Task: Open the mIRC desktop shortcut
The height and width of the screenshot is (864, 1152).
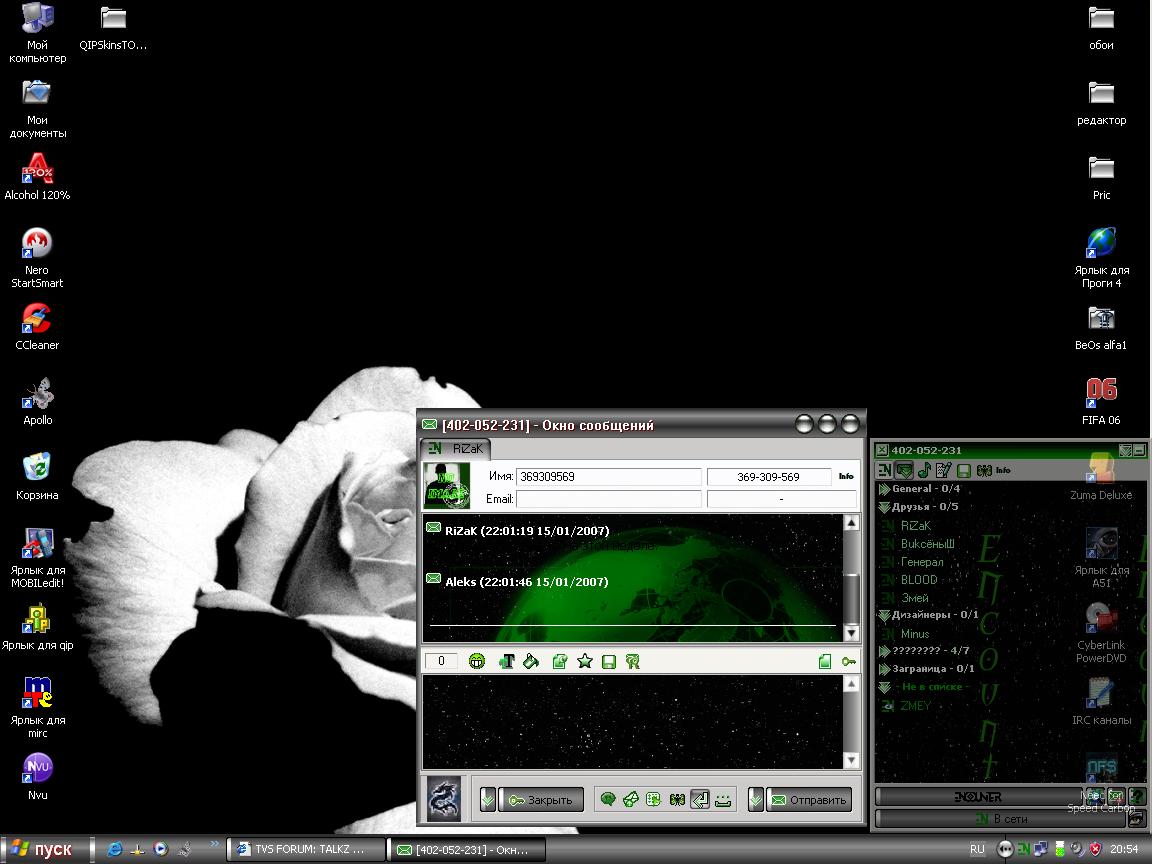Action: tap(37, 692)
